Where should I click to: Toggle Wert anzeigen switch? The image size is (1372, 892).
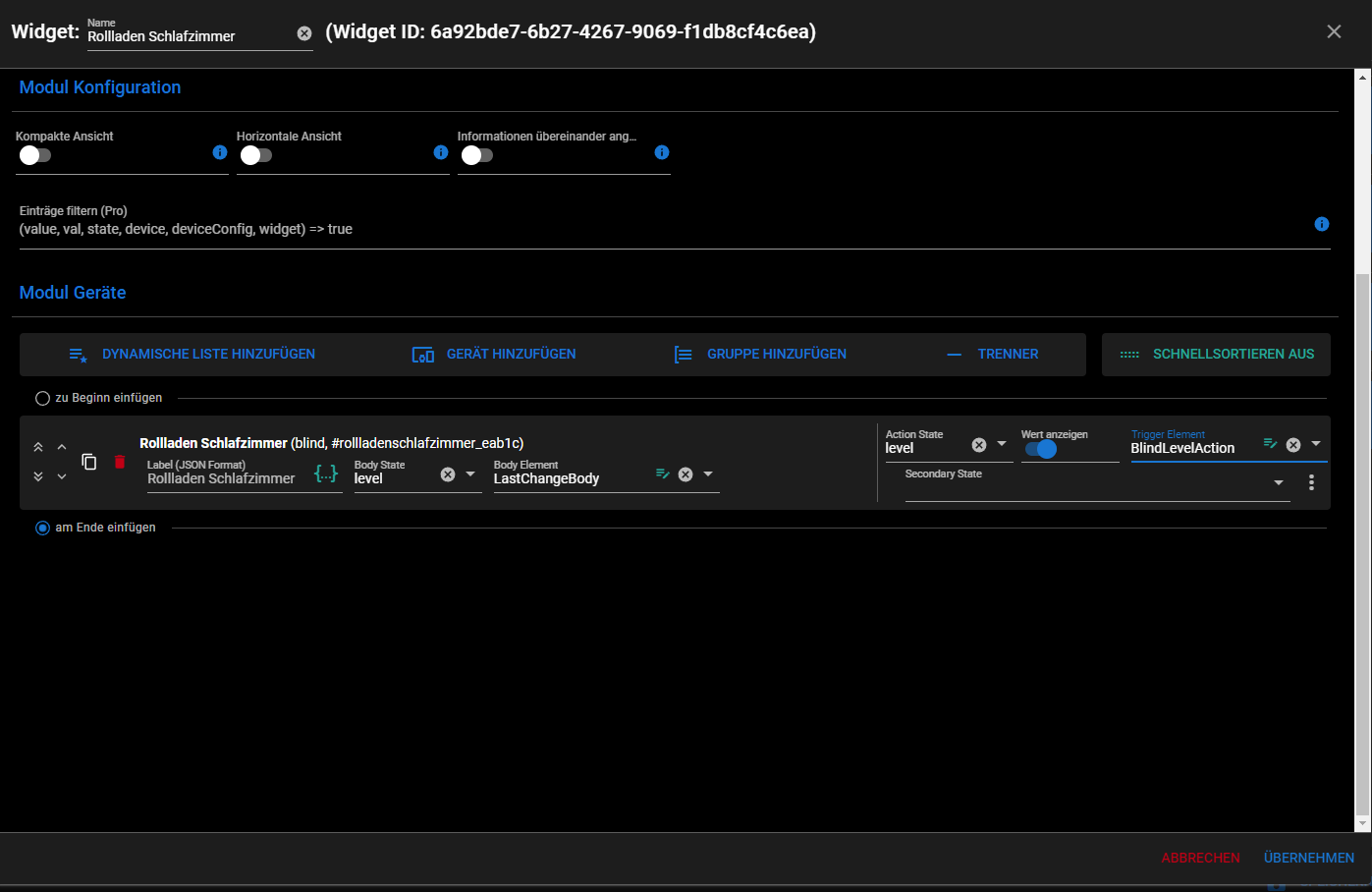coord(1040,450)
